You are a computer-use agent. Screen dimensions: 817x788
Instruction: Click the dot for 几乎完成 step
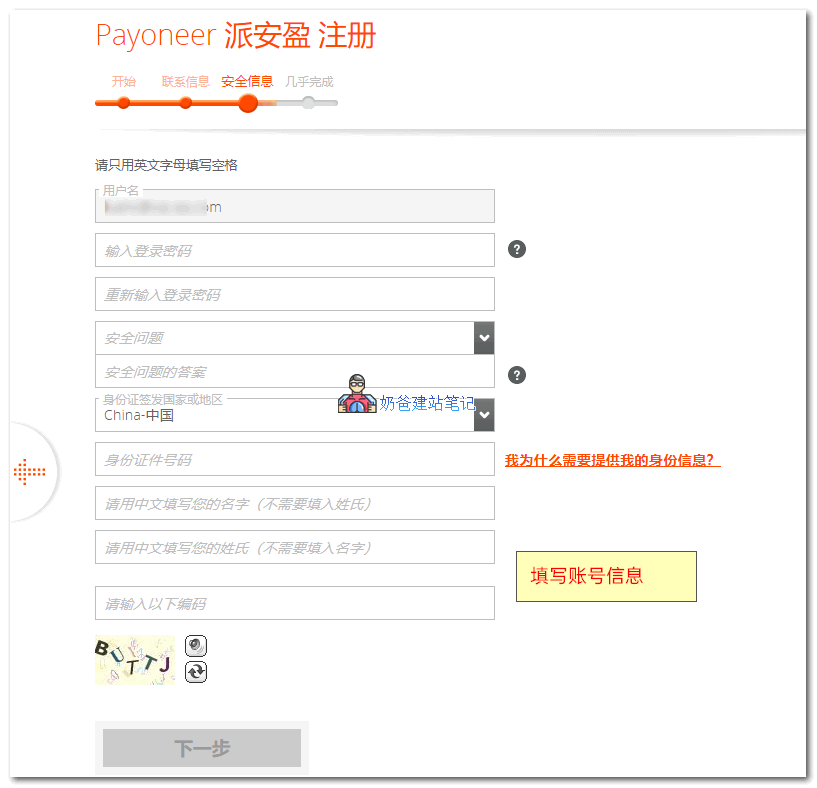coord(308,103)
